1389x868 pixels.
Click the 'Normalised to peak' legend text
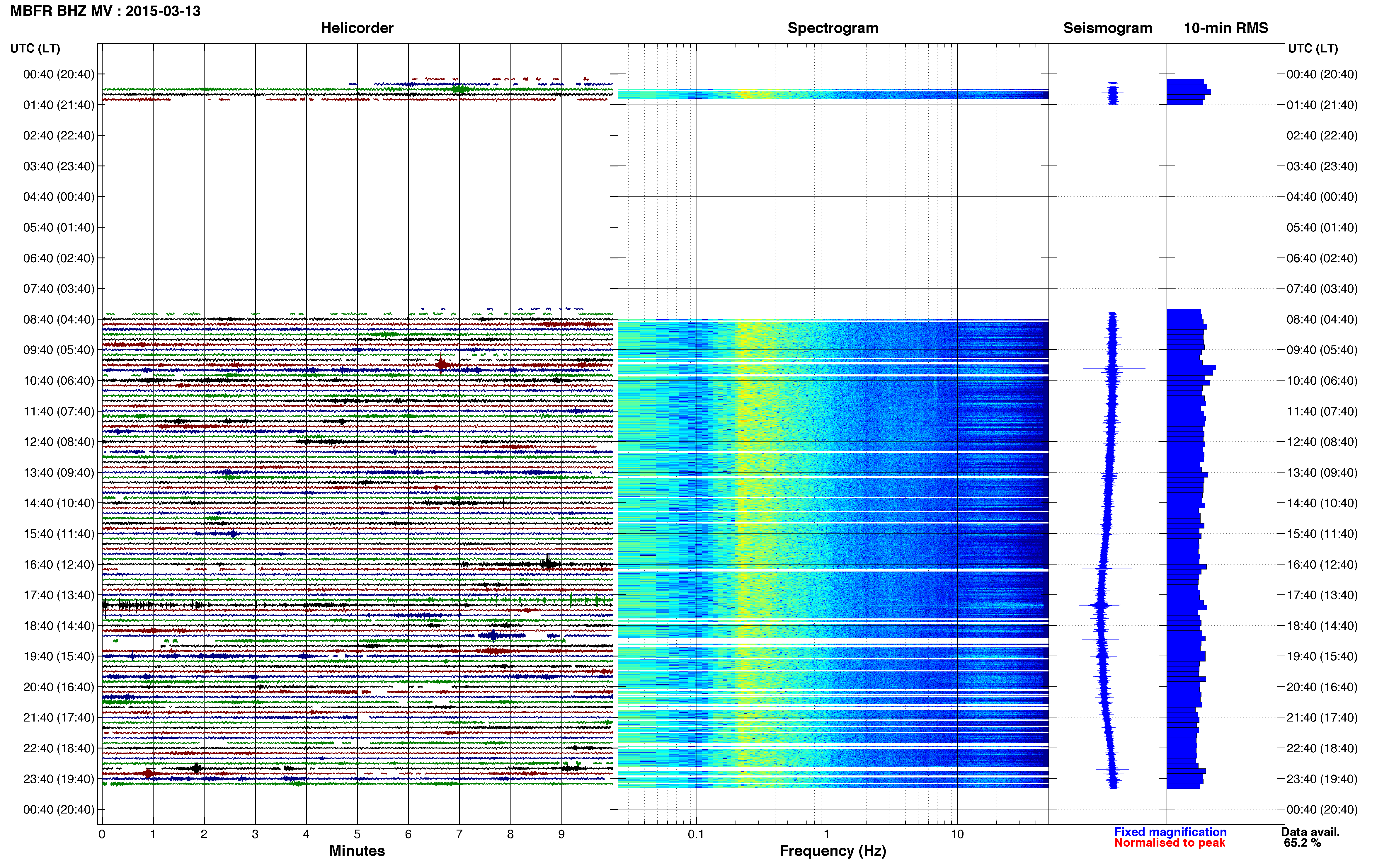(1170, 843)
